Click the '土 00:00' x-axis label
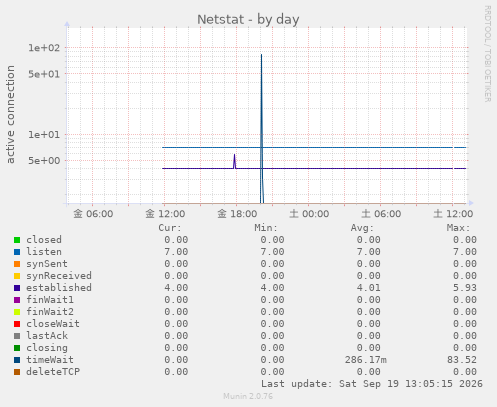The height and width of the screenshot is (407, 497). (309, 214)
